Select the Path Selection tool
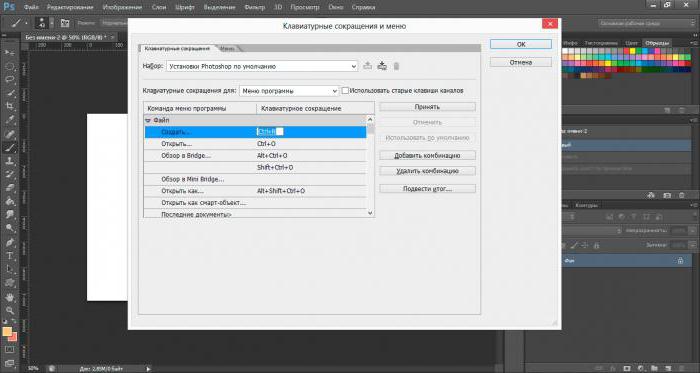Image resolution: width=700 pixels, height=373 pixels. click(x=9, y=269)
